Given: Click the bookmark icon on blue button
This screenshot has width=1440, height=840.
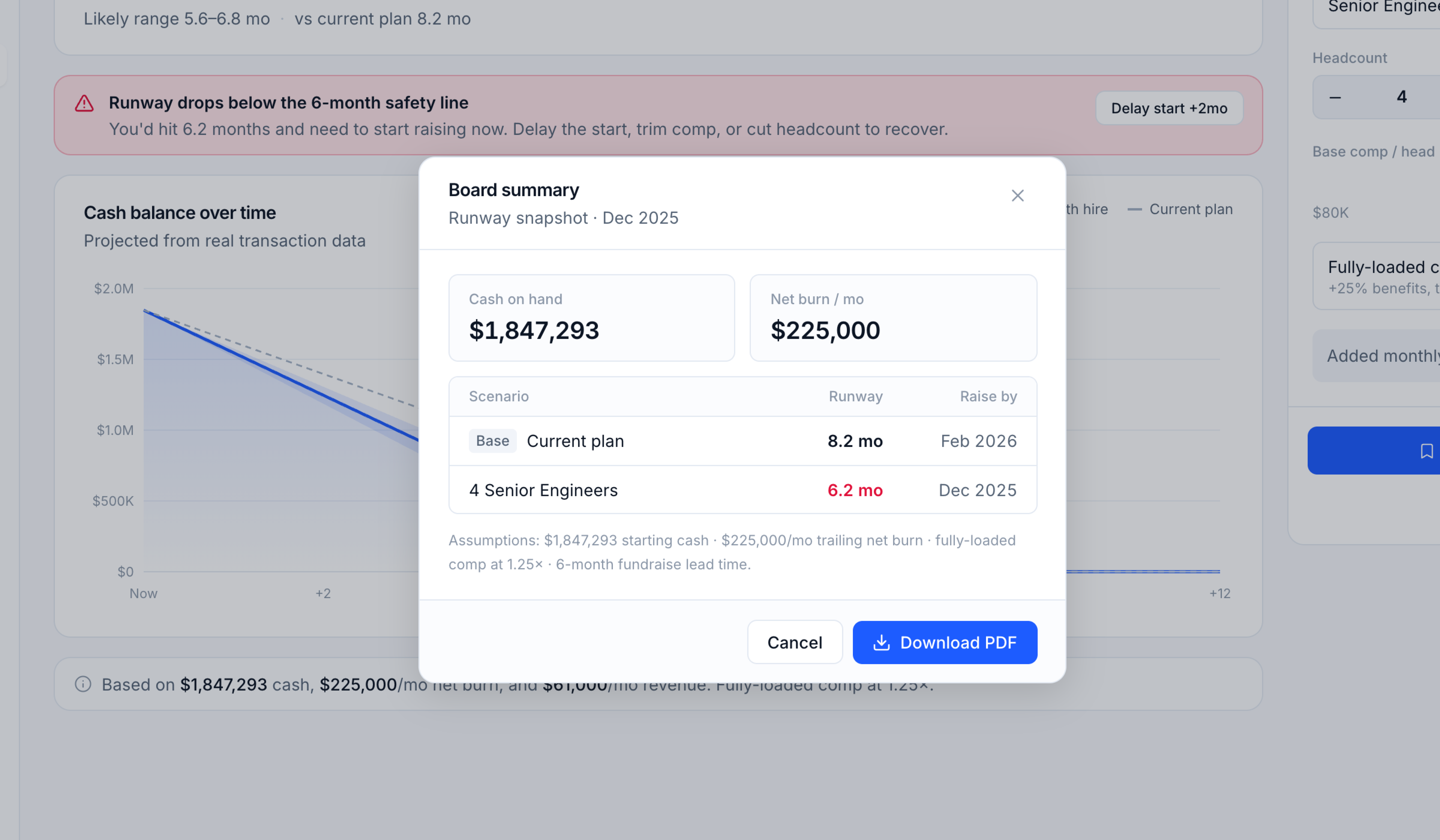Looking at the screenshot, I should [1426, 451].
